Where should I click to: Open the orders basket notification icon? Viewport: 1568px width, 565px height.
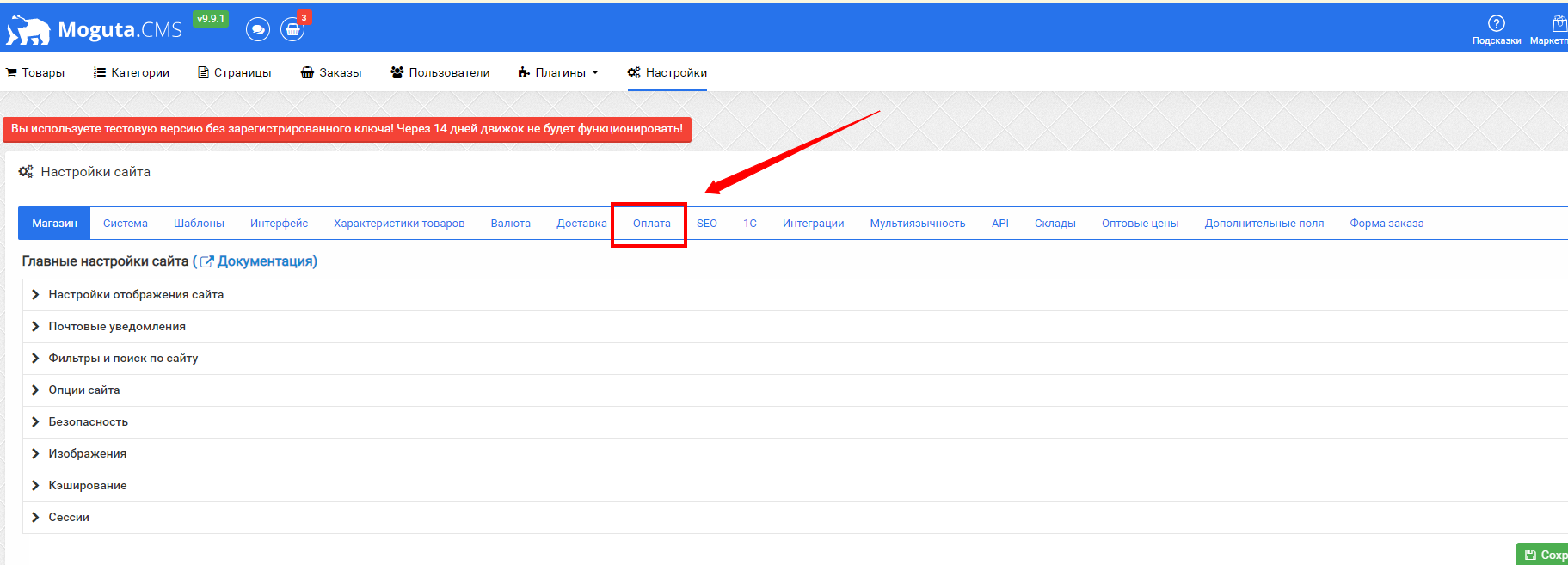tap(292, 30)
